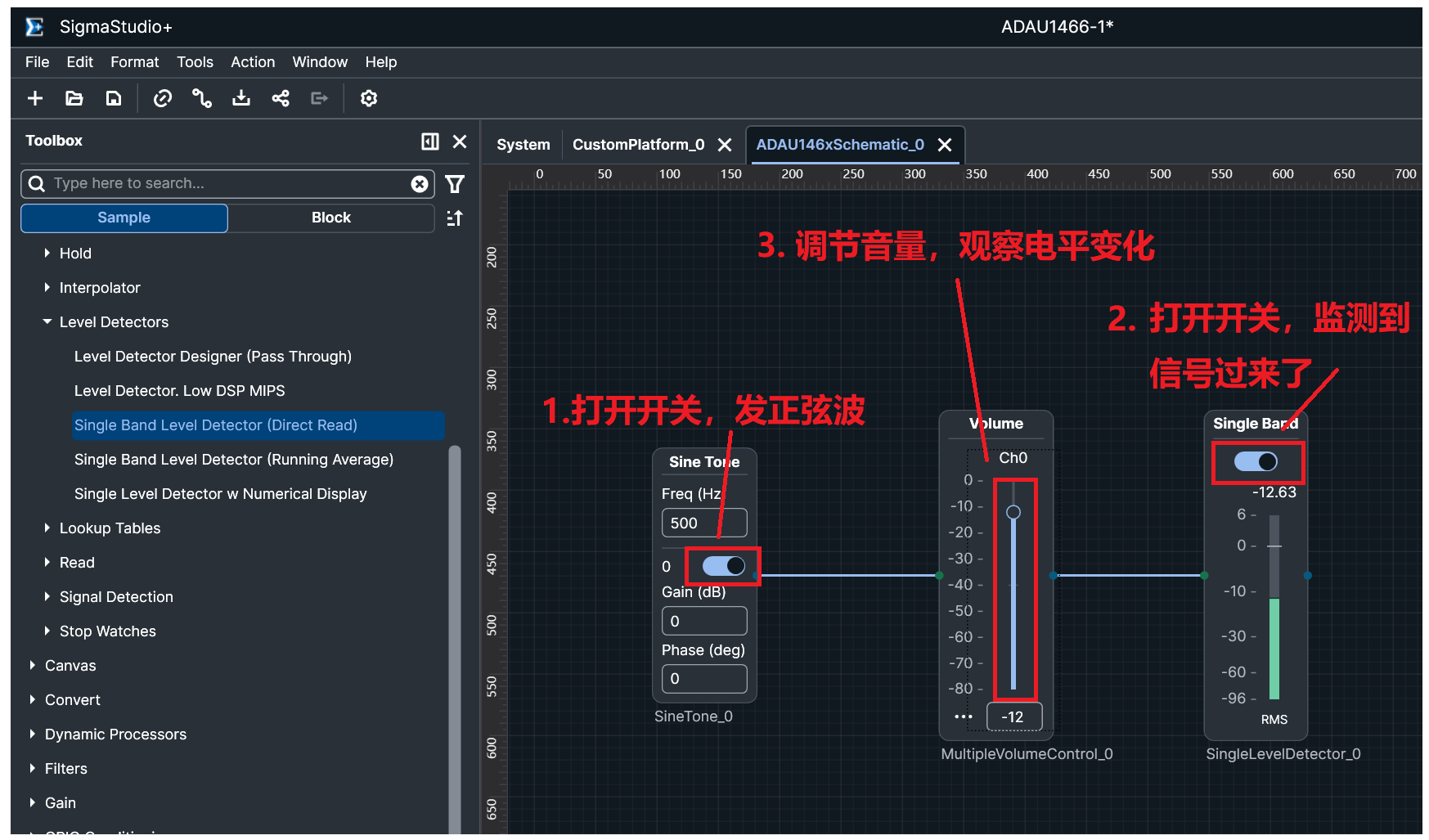Open the three-dots menu on Volume block

[964, 716]
